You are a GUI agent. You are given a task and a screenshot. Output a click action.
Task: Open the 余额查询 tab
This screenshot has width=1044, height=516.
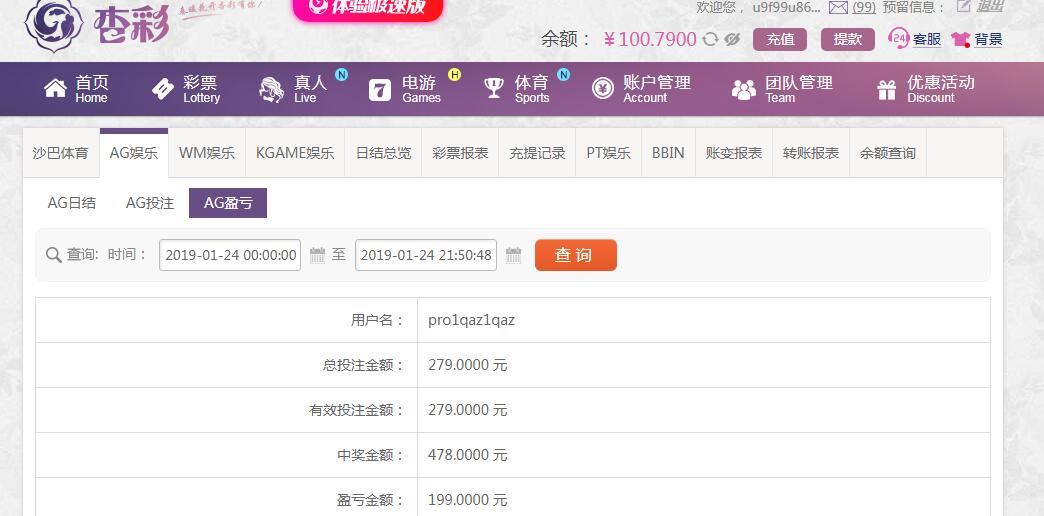(x=888, y=153)
